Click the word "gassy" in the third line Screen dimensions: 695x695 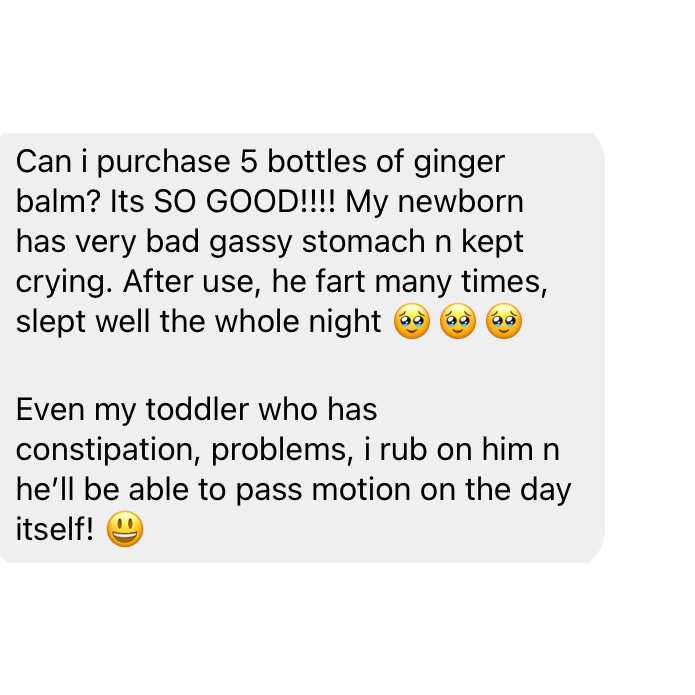point(250,243)
